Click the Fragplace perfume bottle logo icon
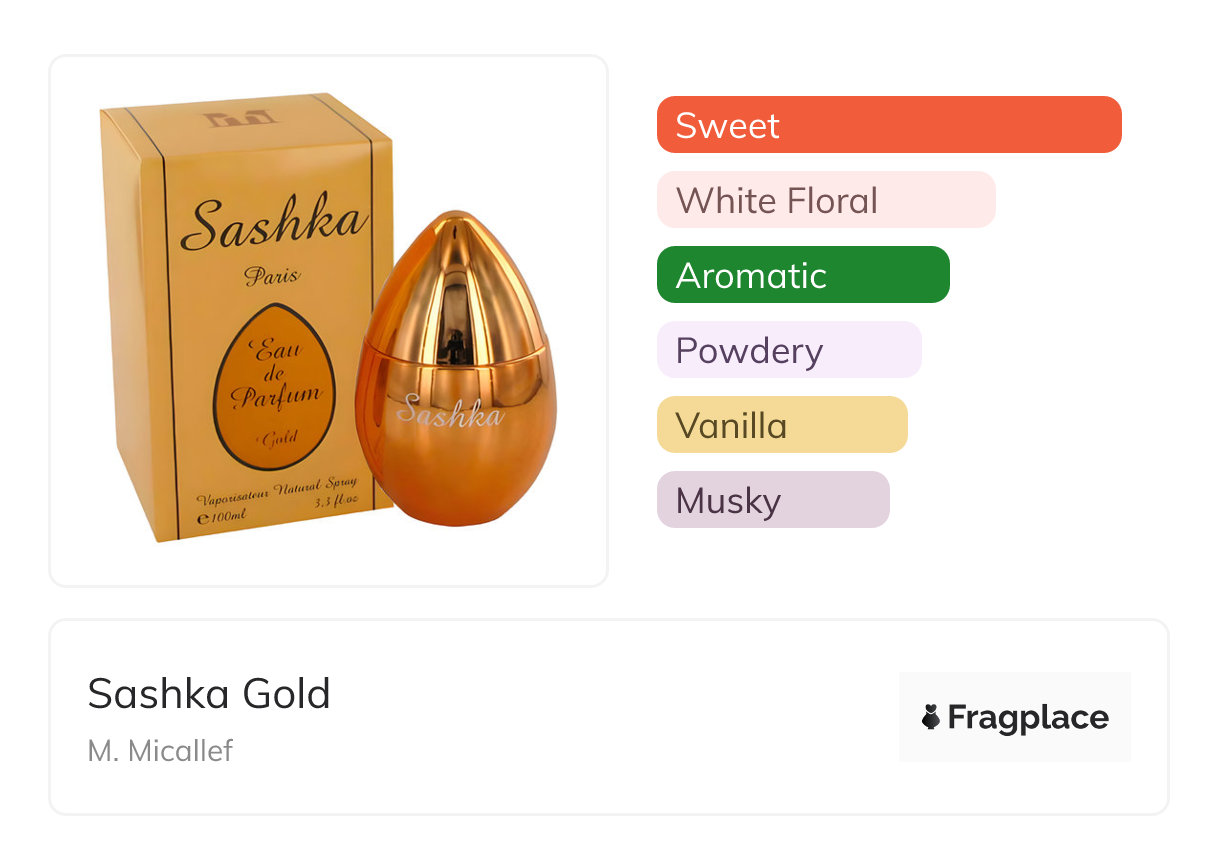This screenshot has width=1218, height=864. tap(931, 717)
